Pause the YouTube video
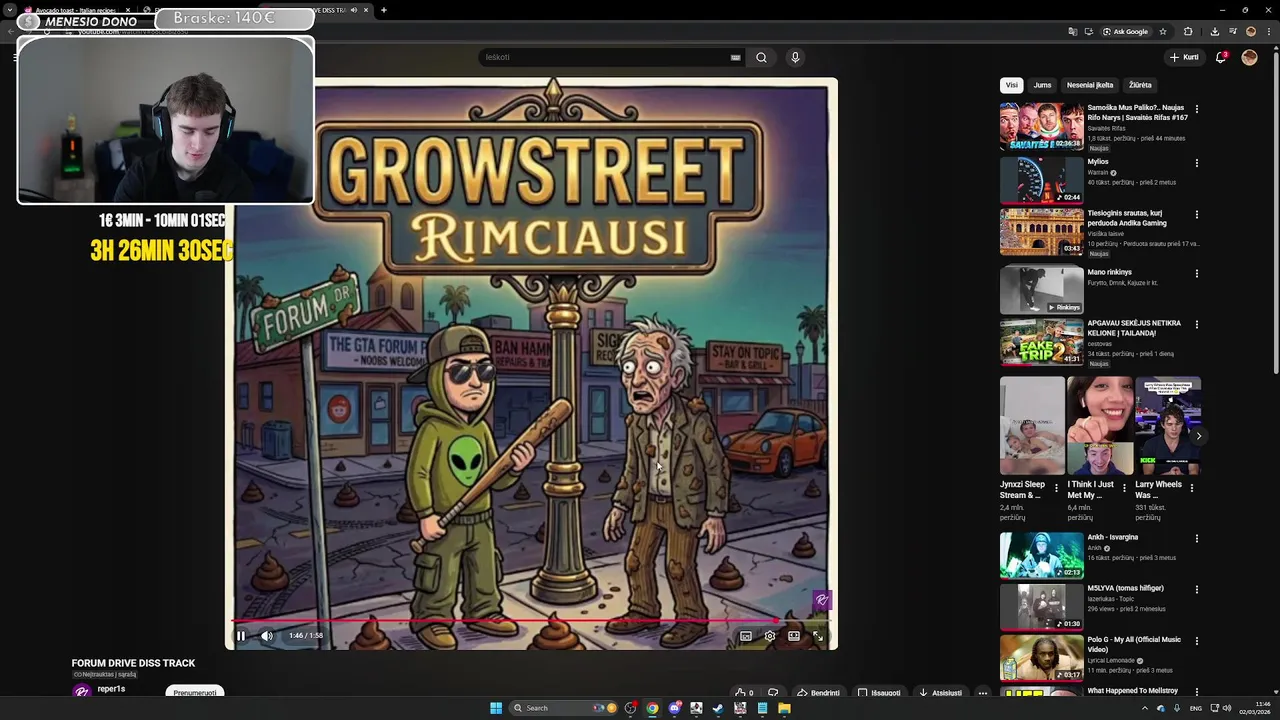 [240, 636]
